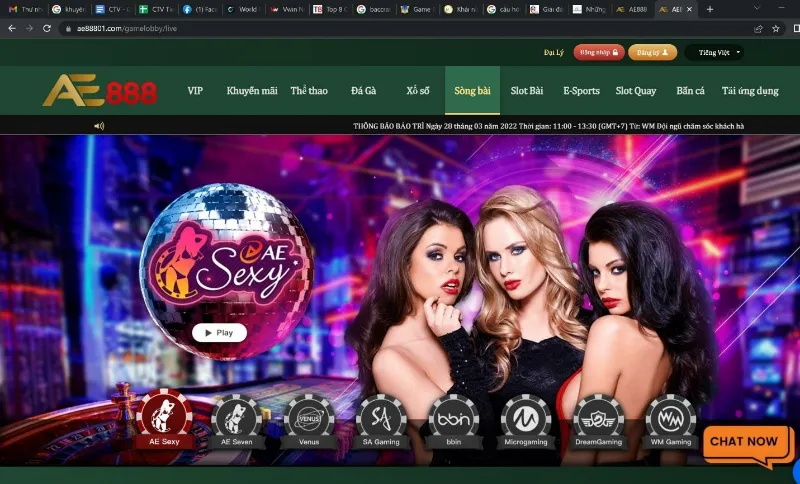Open the Tải ứng dụng download menu
The width and height of the screenshot is (800, 484).
[x=750, y=91]
